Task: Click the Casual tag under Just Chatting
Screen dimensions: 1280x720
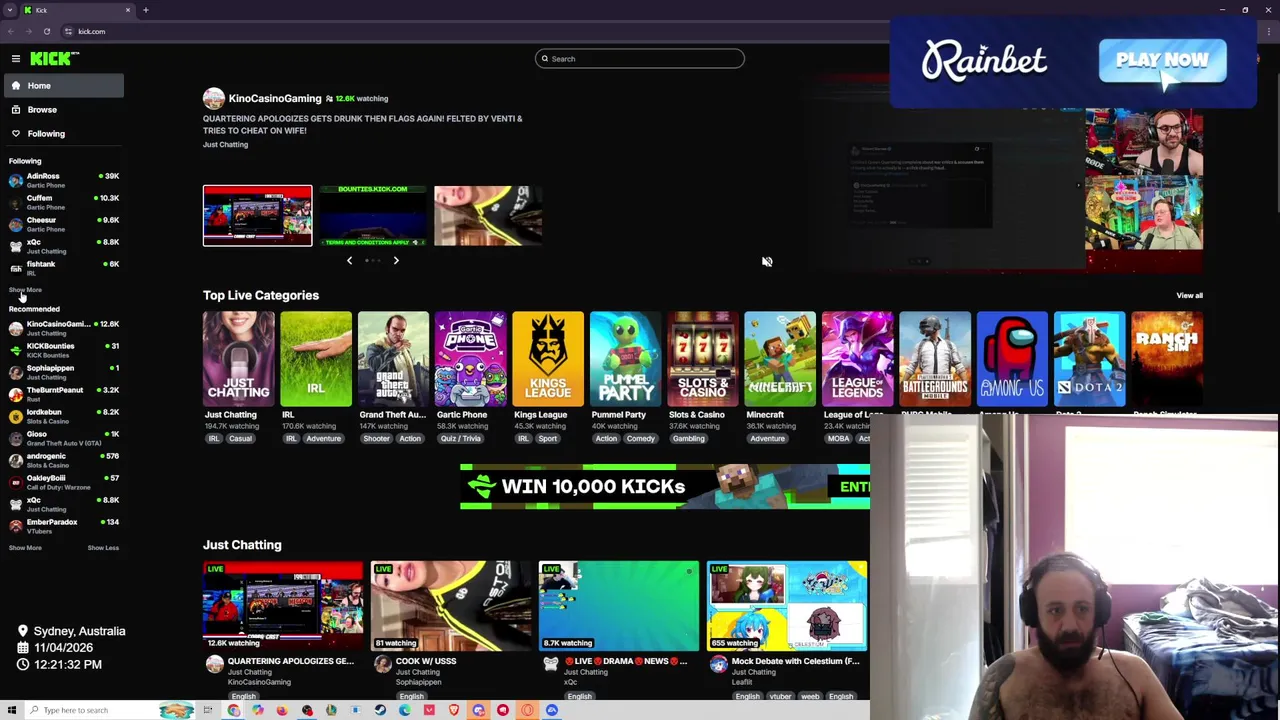Action: click(240, 439)
